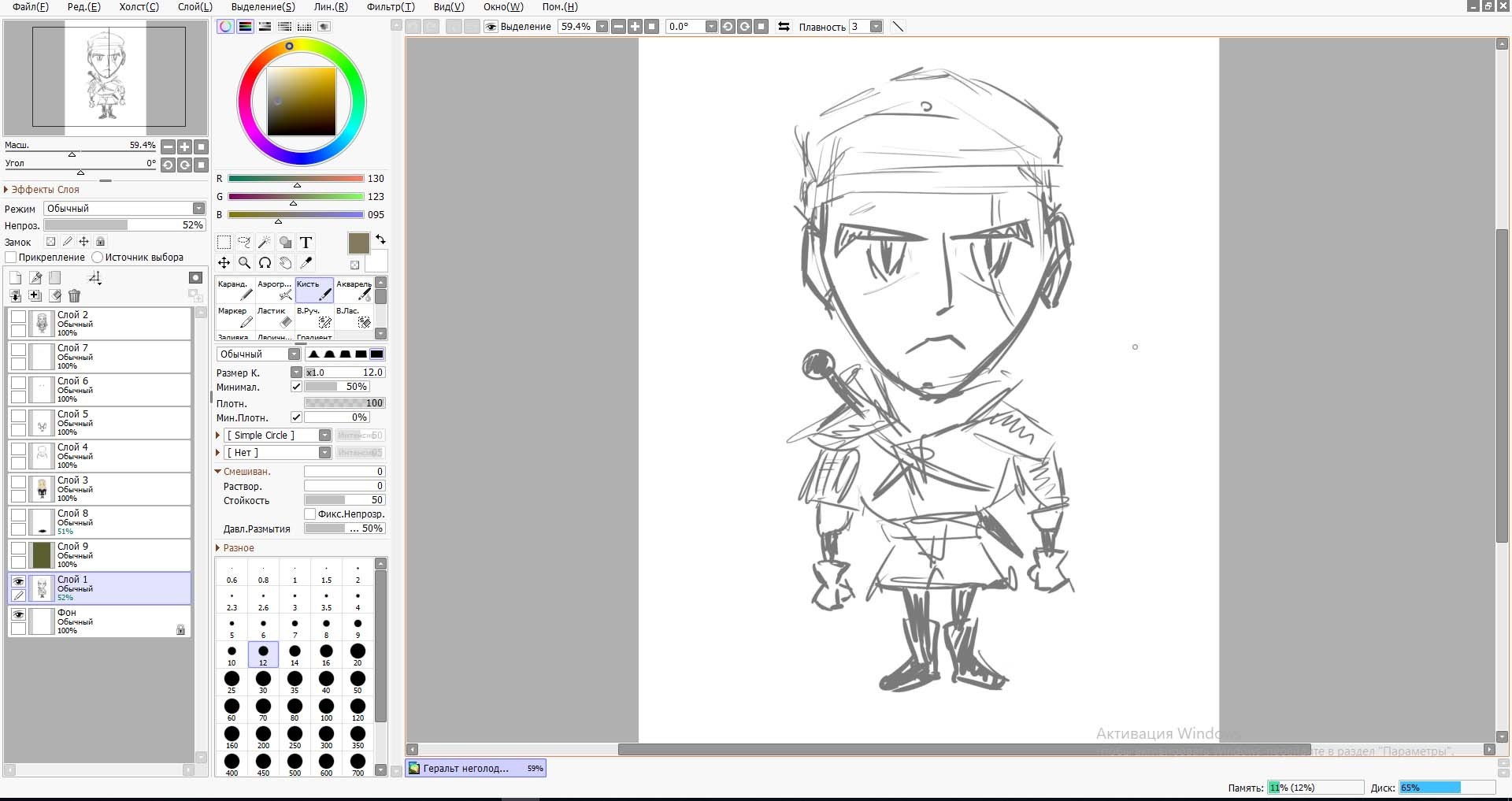
Task: Reset canvas rotation in top toolbar
Action: 761,27
